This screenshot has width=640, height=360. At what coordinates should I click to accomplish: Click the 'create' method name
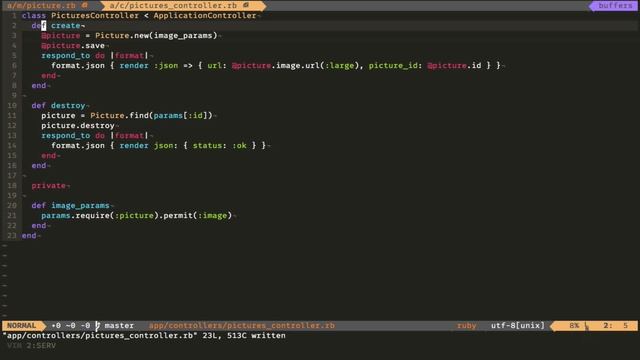[x=65, y=26]
